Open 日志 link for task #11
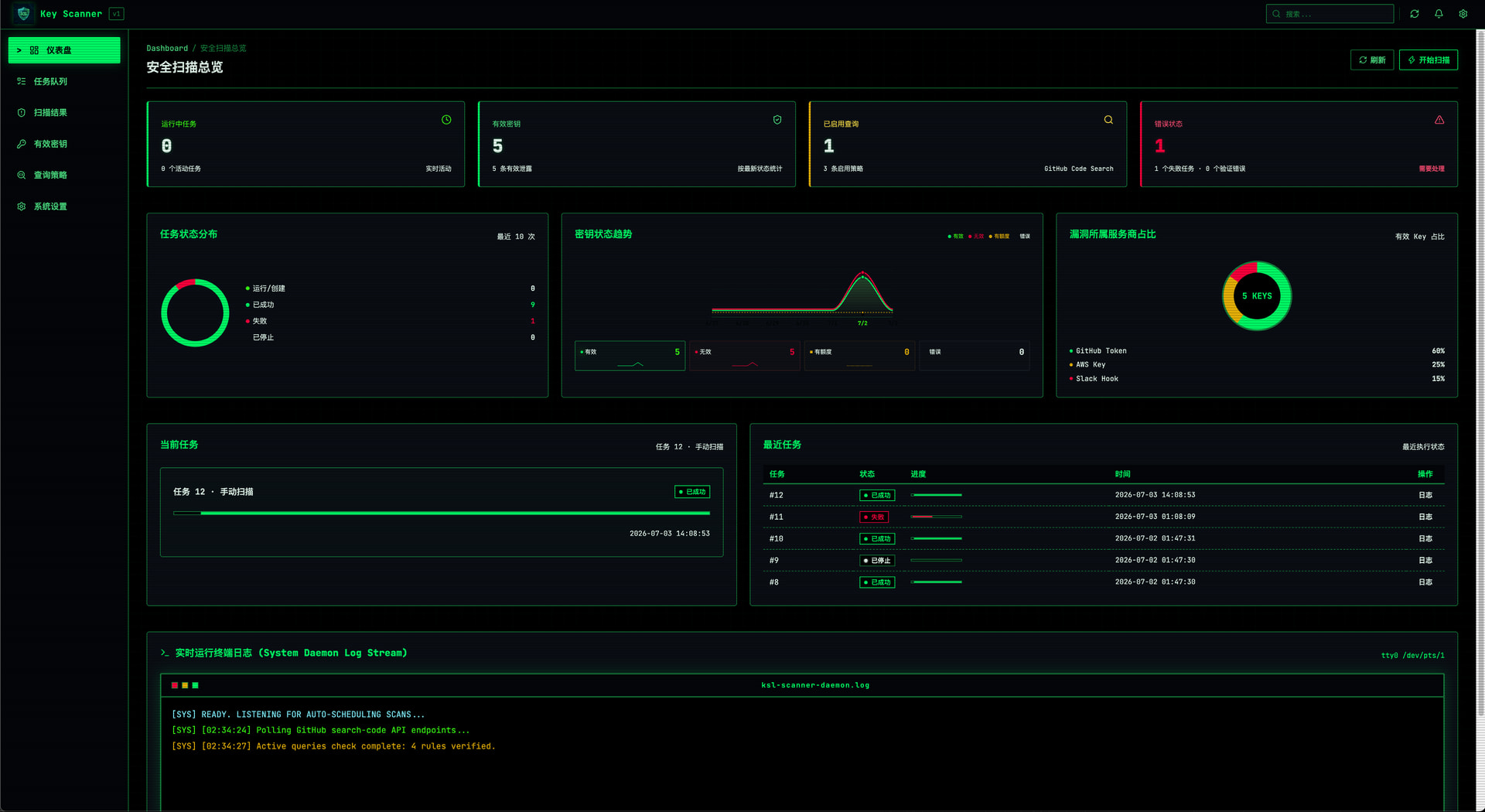The height and width of the screenshot is (812, 1485). (x=1425, y=517)
